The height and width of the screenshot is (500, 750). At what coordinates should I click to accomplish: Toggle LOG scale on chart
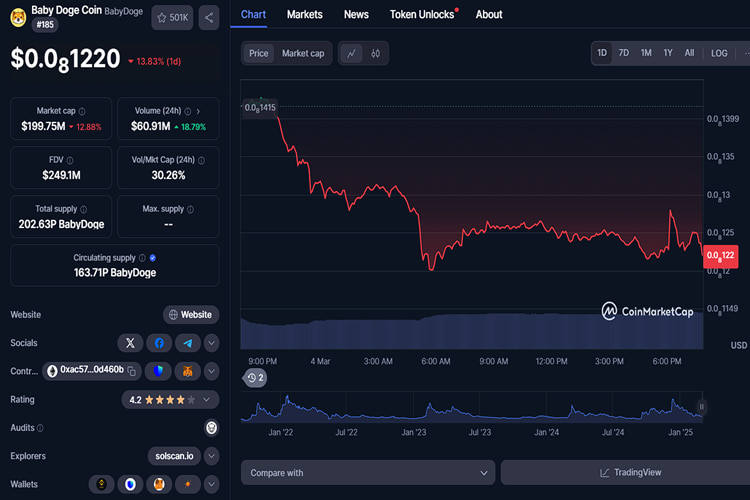click(x=719, y=53)
